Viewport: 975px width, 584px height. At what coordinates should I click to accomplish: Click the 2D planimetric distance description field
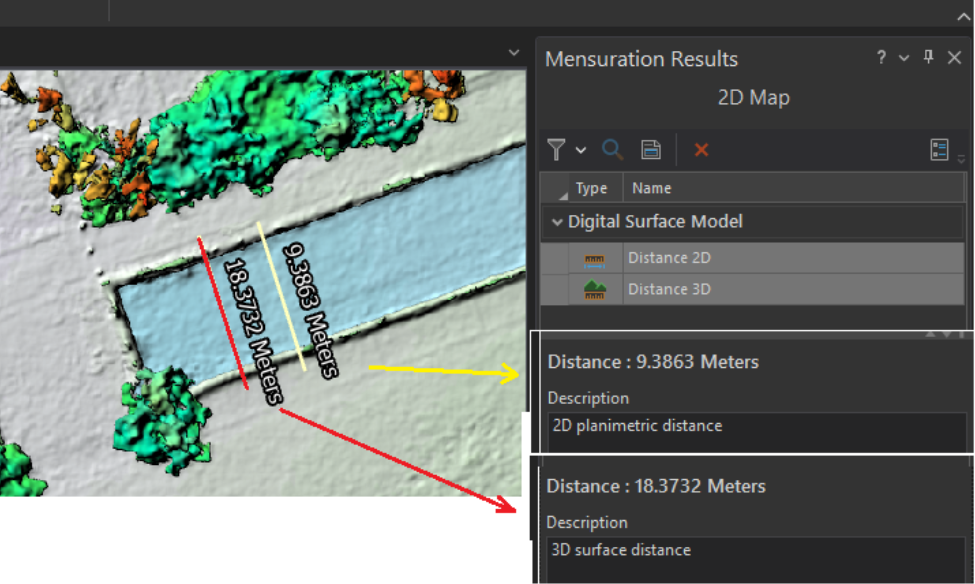tap(720, 425)
